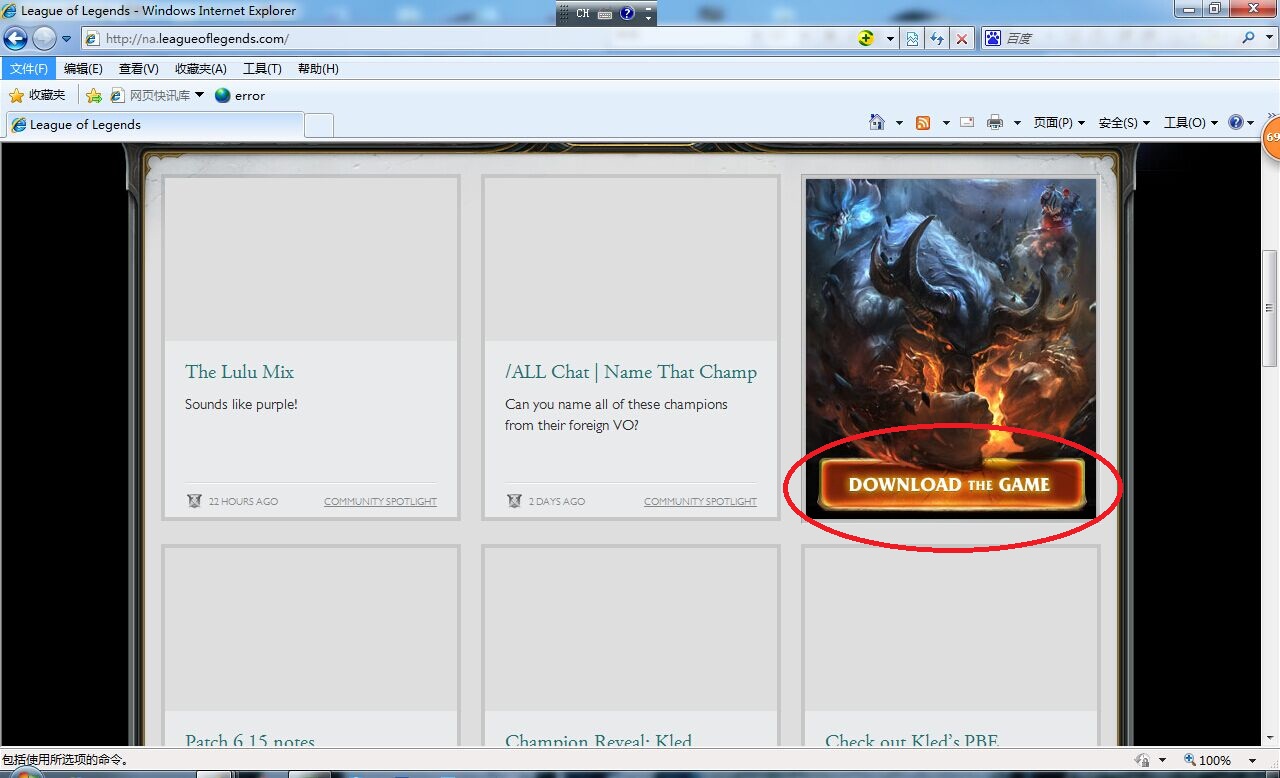
Task: Open the 文件(F) menu
Action: click(28, 69)
